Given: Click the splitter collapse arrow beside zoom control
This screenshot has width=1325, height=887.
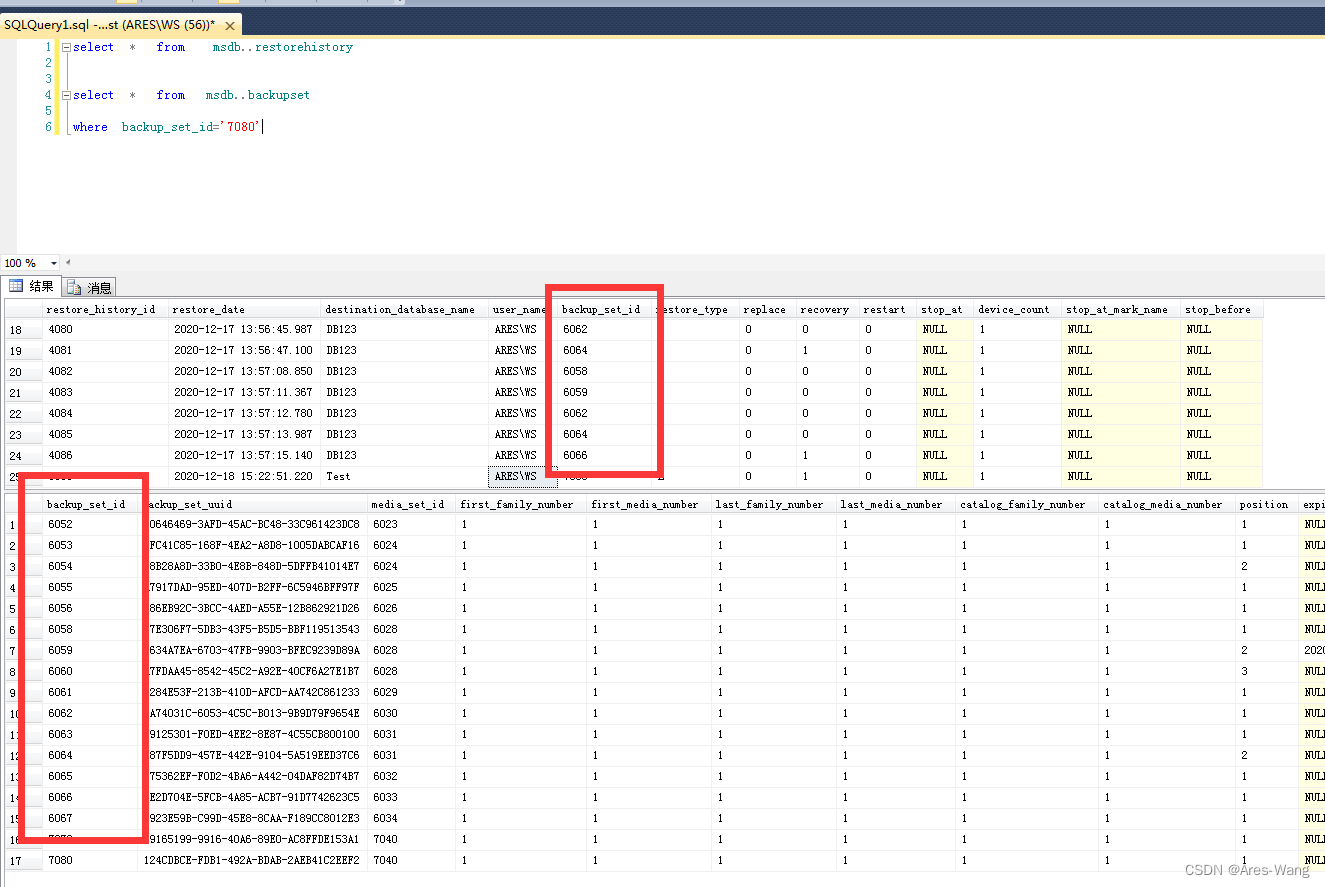Looking at the screenshot, I should click(x=66, y=262).
